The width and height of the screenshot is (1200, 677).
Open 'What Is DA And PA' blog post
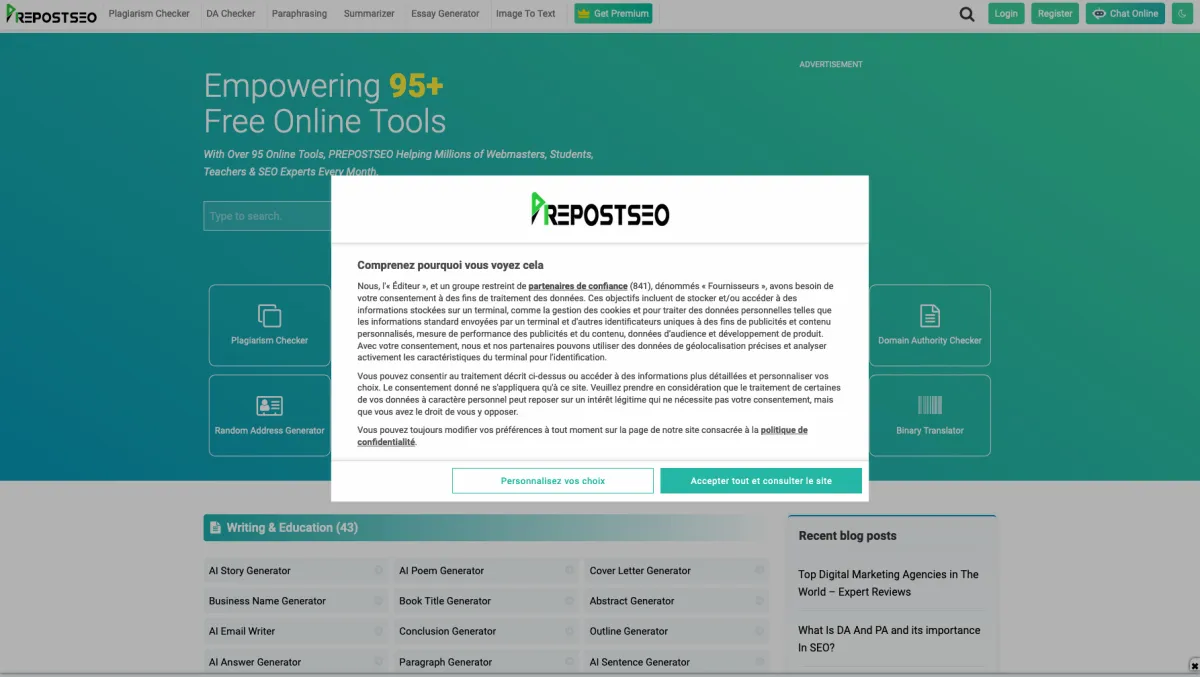coord(889,639)
